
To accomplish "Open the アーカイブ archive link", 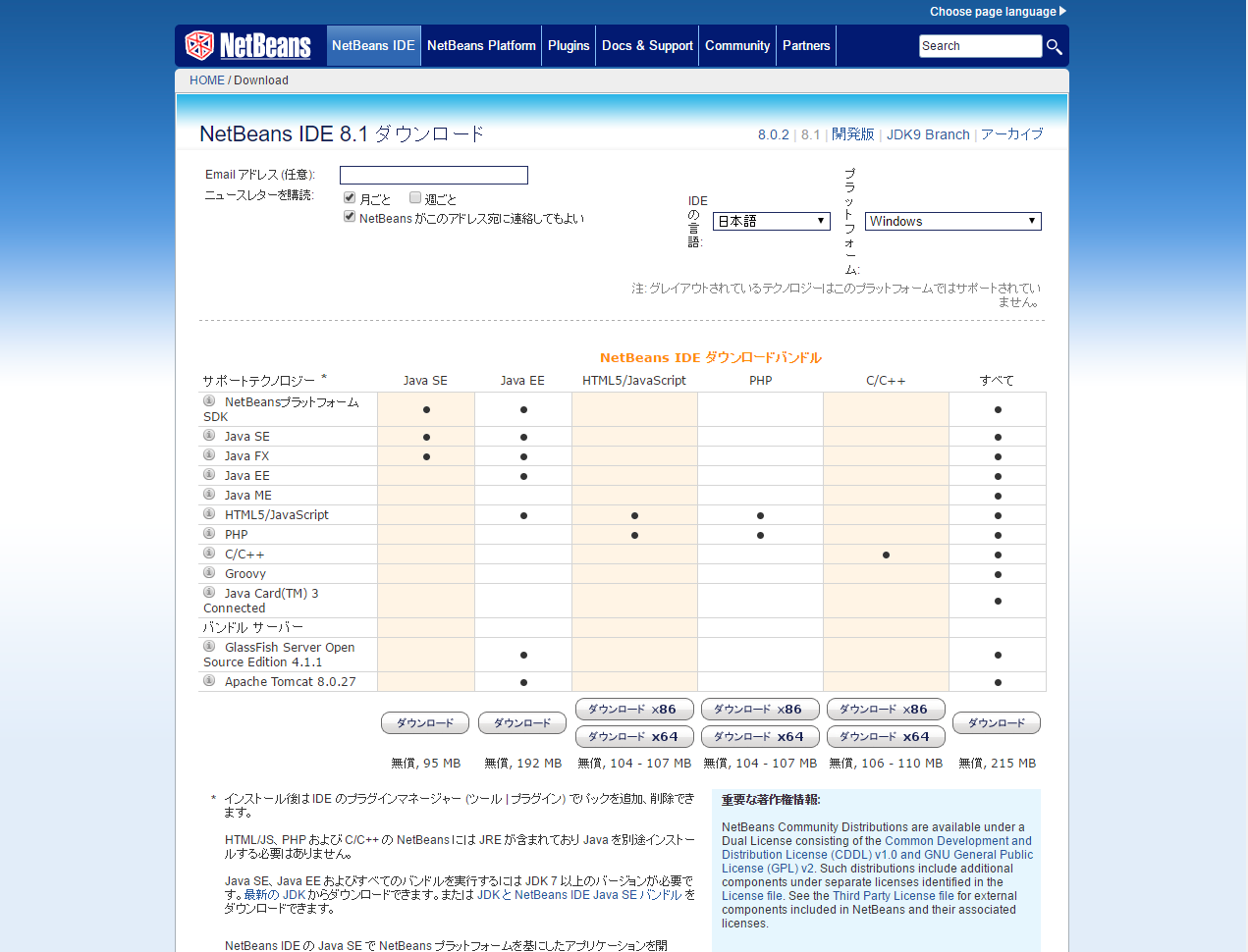I will (x=1012, y=134).
